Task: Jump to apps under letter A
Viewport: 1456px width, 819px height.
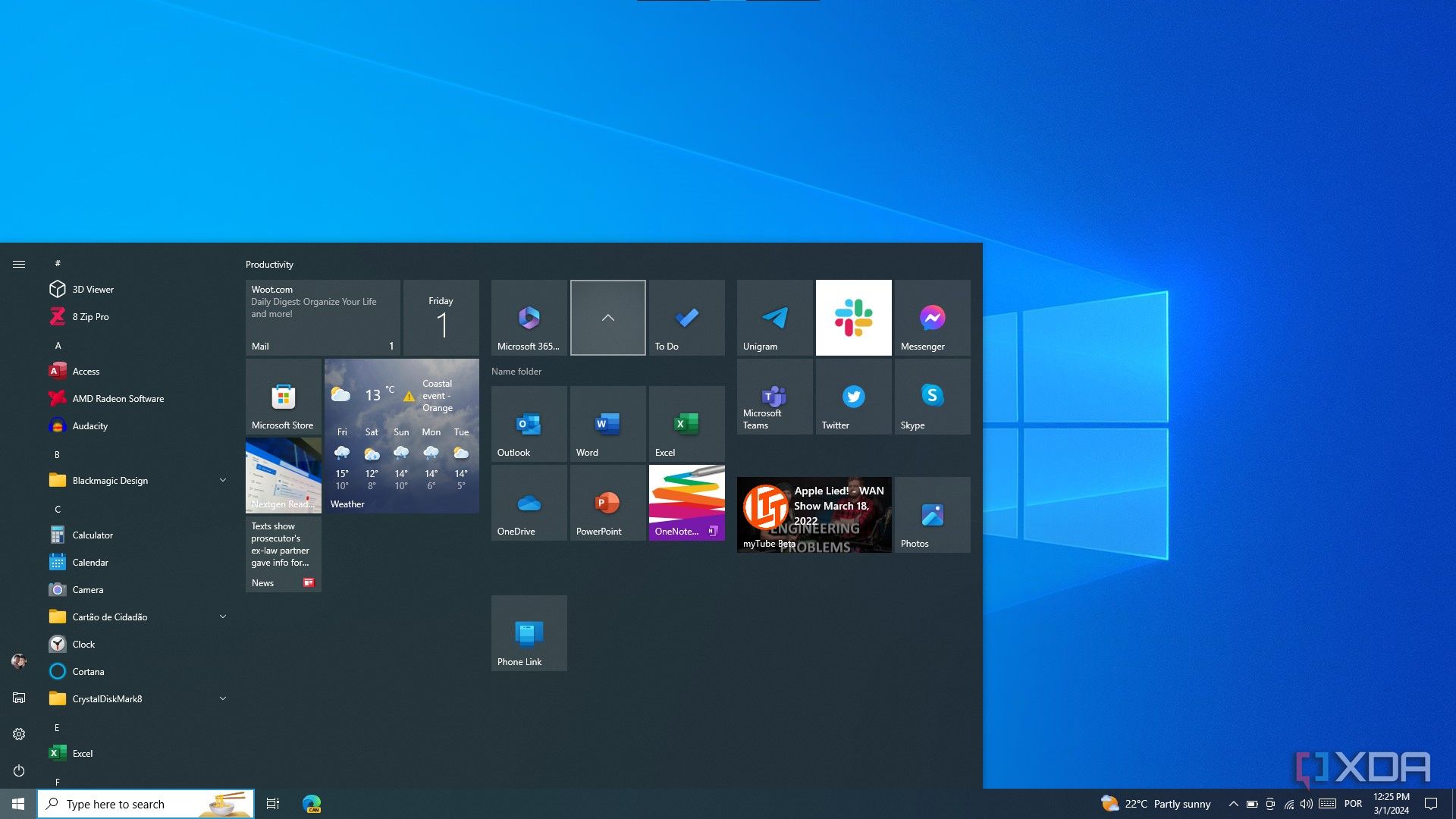Action: (x=58, y=346)
